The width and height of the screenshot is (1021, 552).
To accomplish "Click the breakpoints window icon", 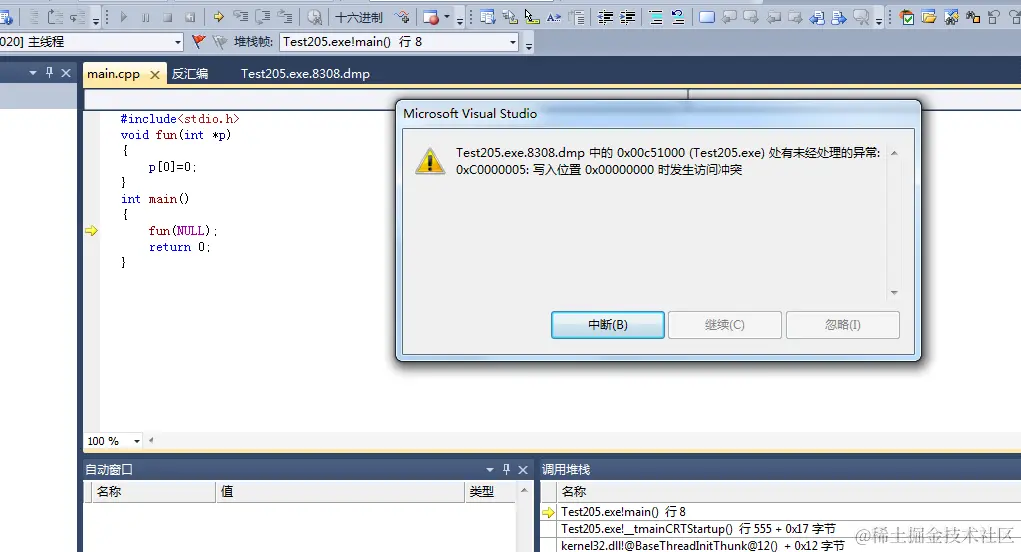I will (431, 18).
